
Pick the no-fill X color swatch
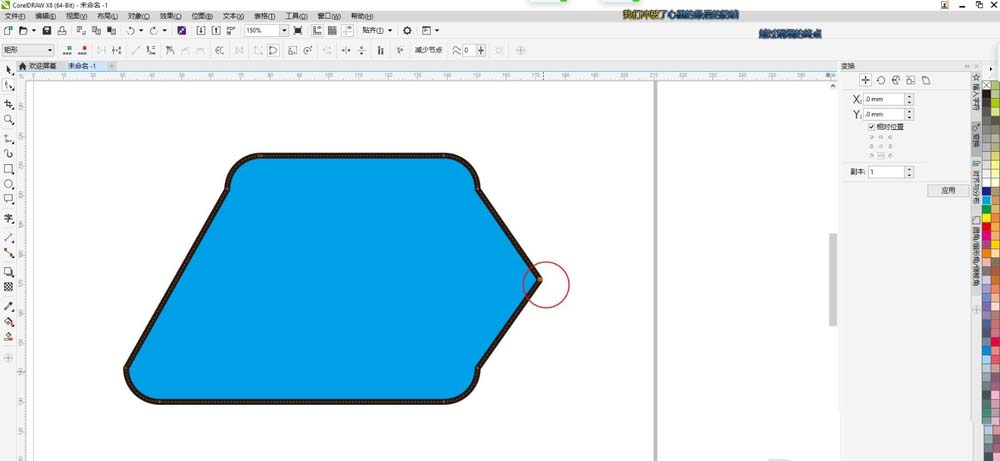[987, 84]
